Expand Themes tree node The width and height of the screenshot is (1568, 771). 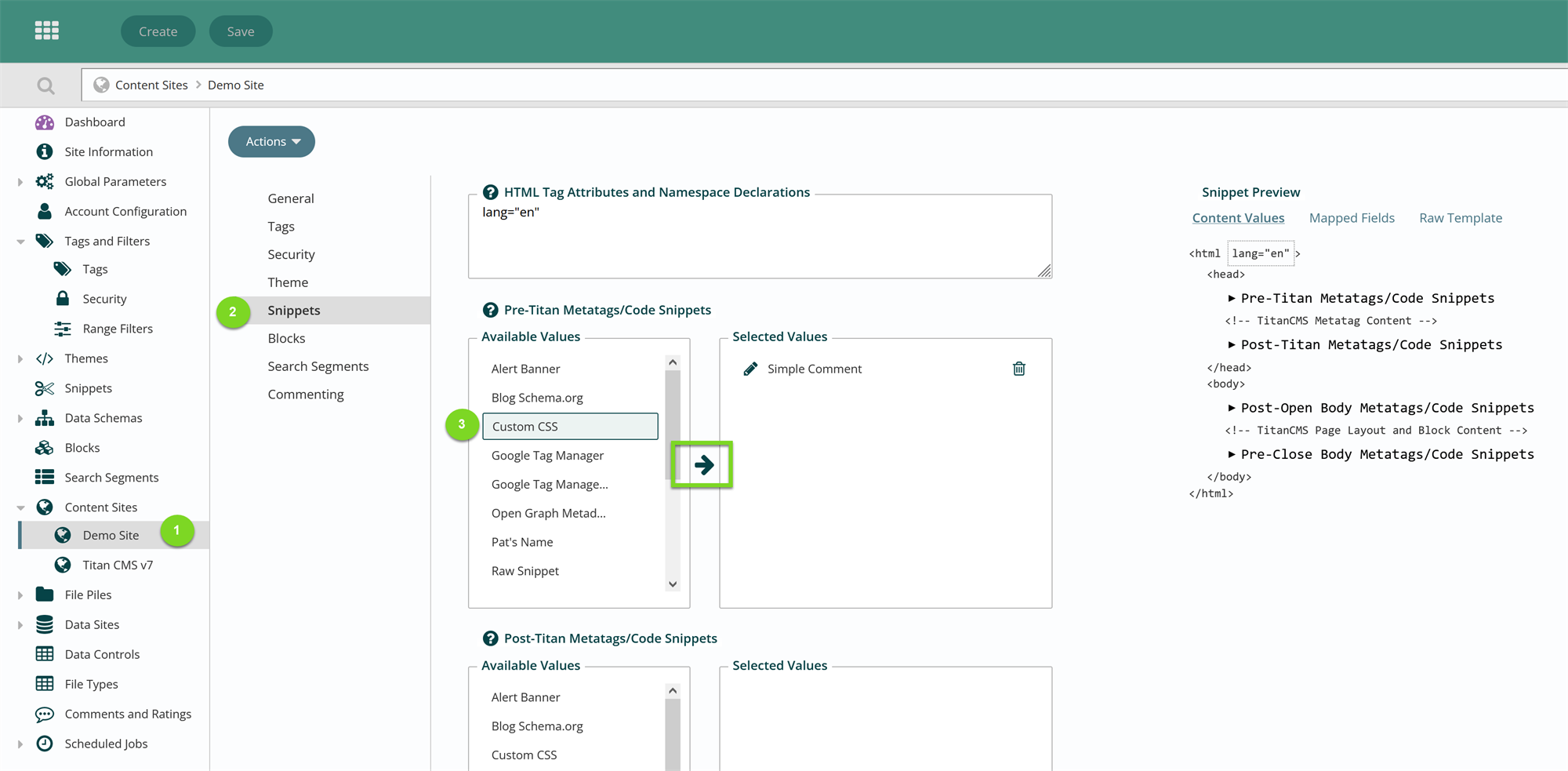(20, 359)
